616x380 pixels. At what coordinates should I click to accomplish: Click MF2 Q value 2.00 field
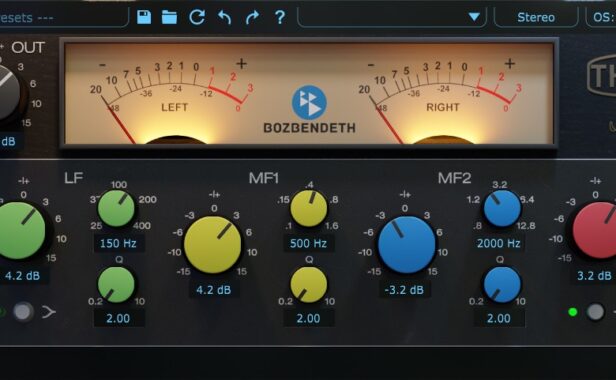coord(499,318)
